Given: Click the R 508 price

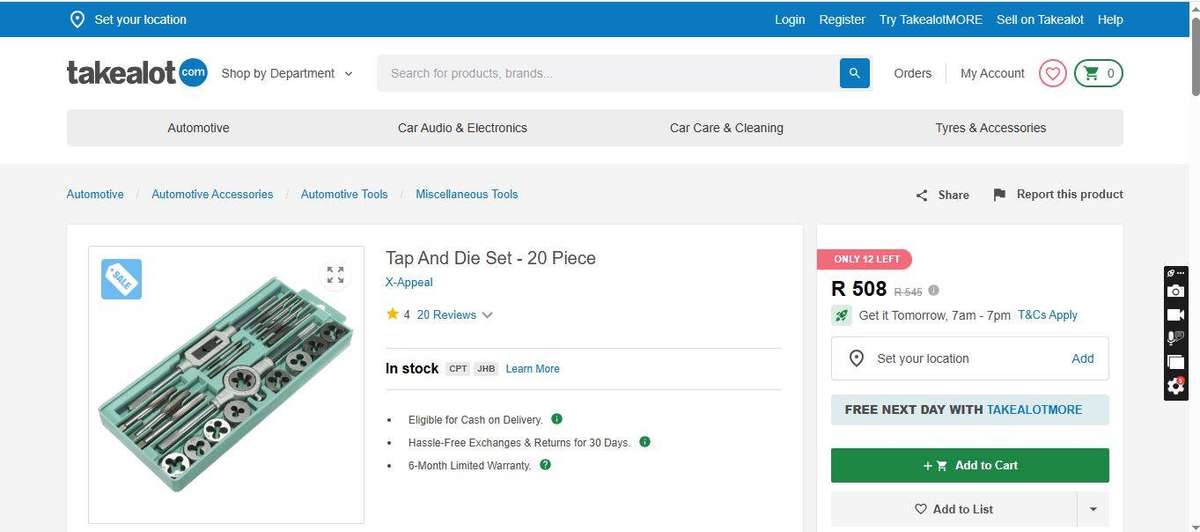Looking at the screenshot, I should coord(859,289).
